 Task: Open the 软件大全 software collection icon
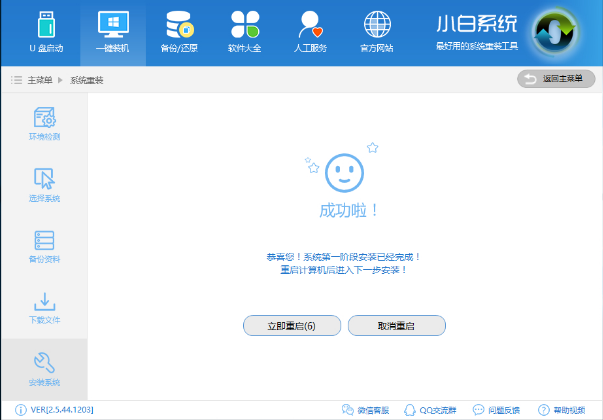coord(245,32)
